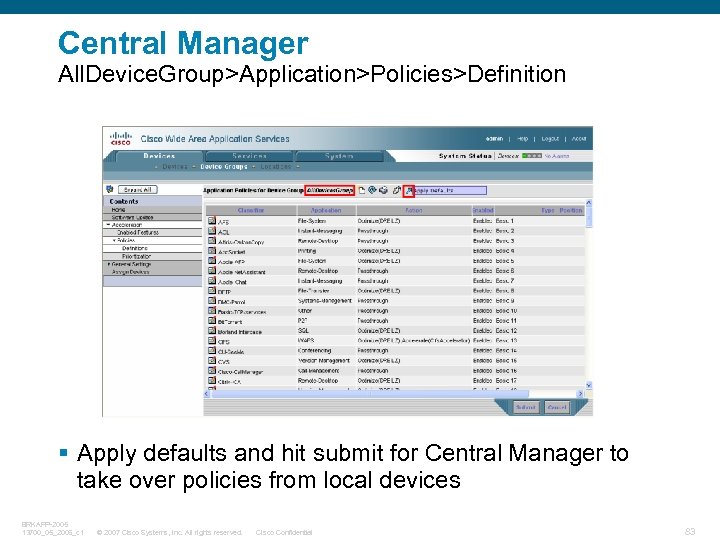Collapse the Acceleration section in Contents
720x540 pixels.
point(108,225)
